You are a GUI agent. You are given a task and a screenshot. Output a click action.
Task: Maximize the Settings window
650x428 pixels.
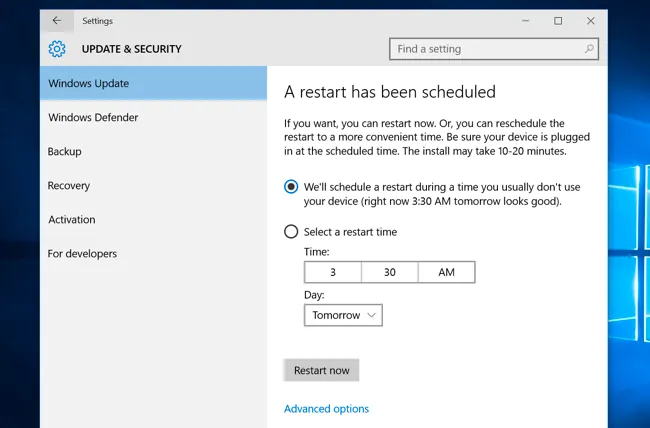pyautogui.click(x=558, y=21)
